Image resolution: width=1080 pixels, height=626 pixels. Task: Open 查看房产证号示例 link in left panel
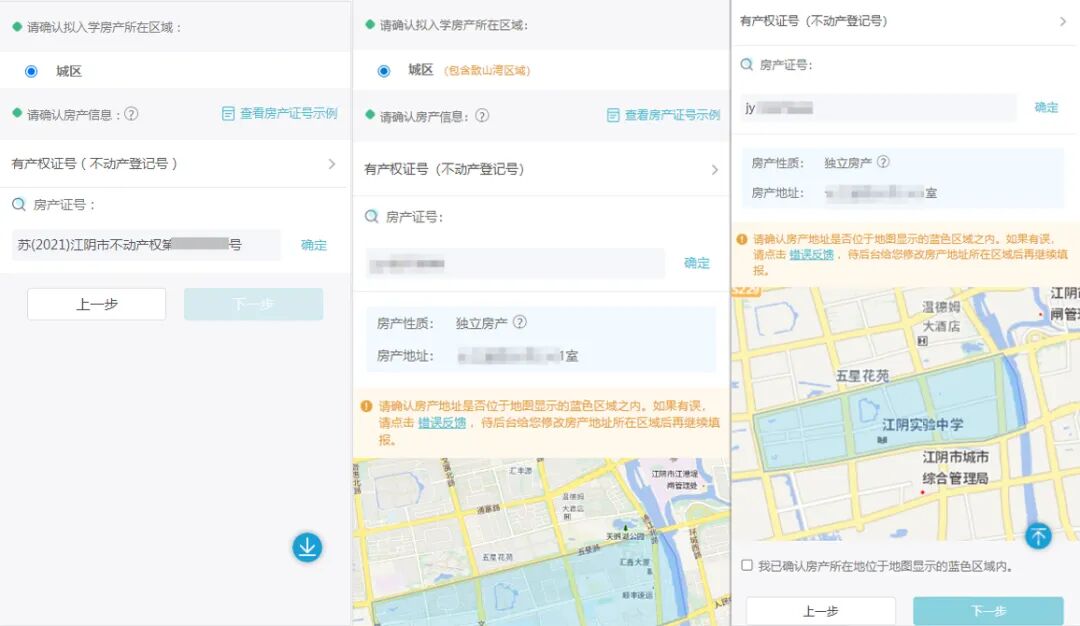pyautogui.click(x=288, y=114)
